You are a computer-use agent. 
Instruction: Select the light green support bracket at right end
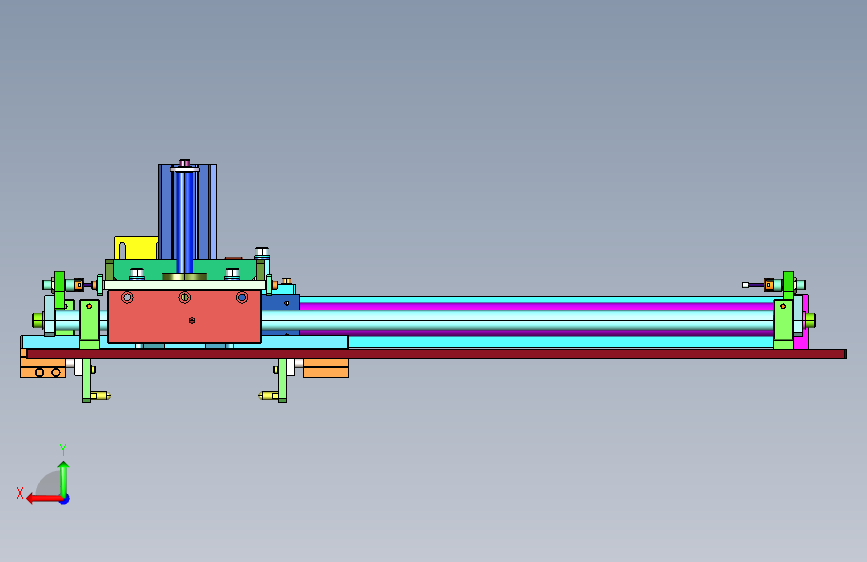(x=784, y=325)
